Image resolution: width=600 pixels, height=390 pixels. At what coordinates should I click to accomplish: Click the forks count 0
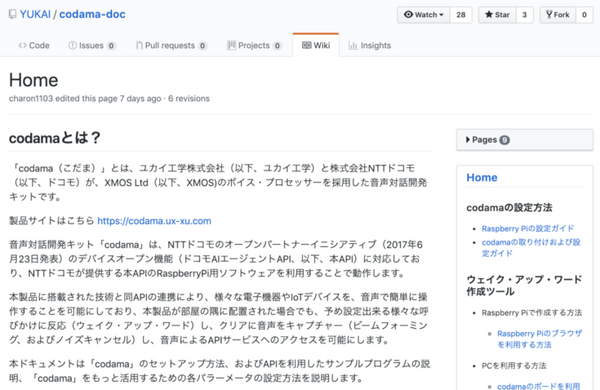[584, 15]
